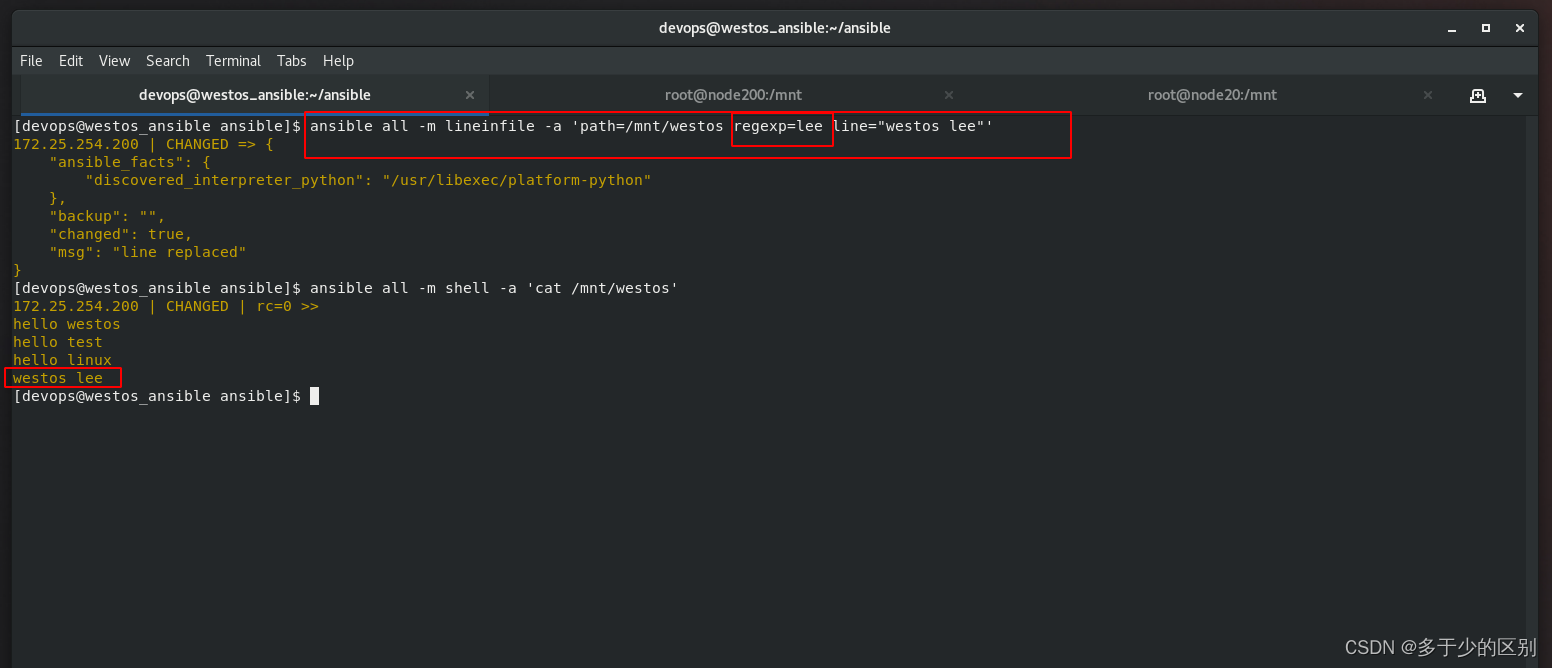The image size is (1552, 668).
Task: Click the new tab icon
Action: (1477, 96)
